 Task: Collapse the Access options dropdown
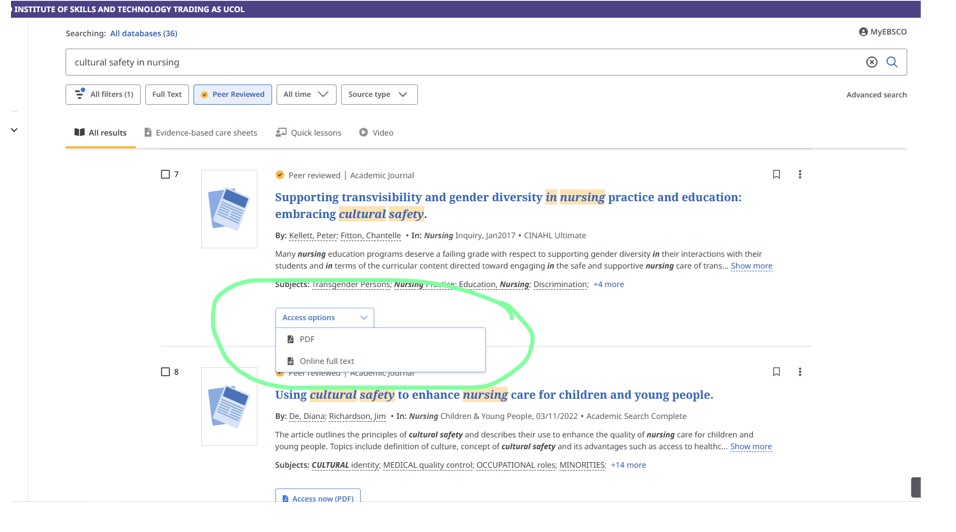(324, 318)
